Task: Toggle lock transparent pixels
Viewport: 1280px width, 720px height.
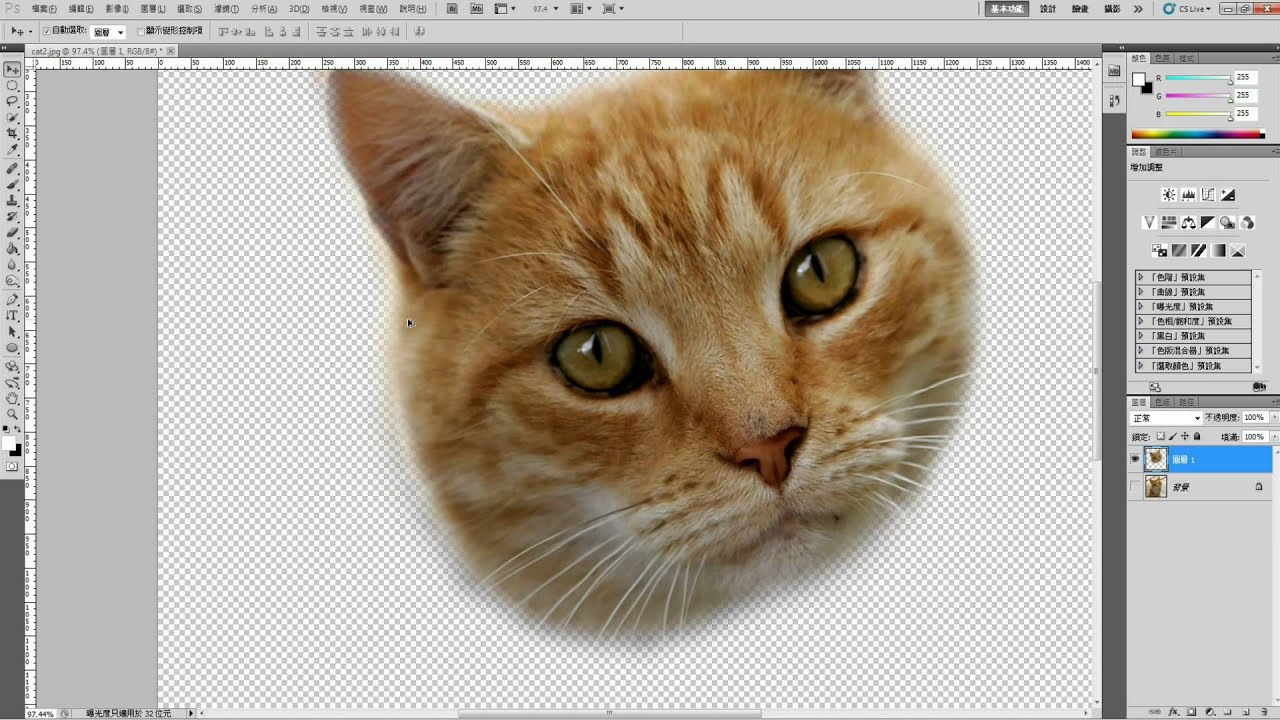Action: pyautogui.click(x=1161, y=436)
